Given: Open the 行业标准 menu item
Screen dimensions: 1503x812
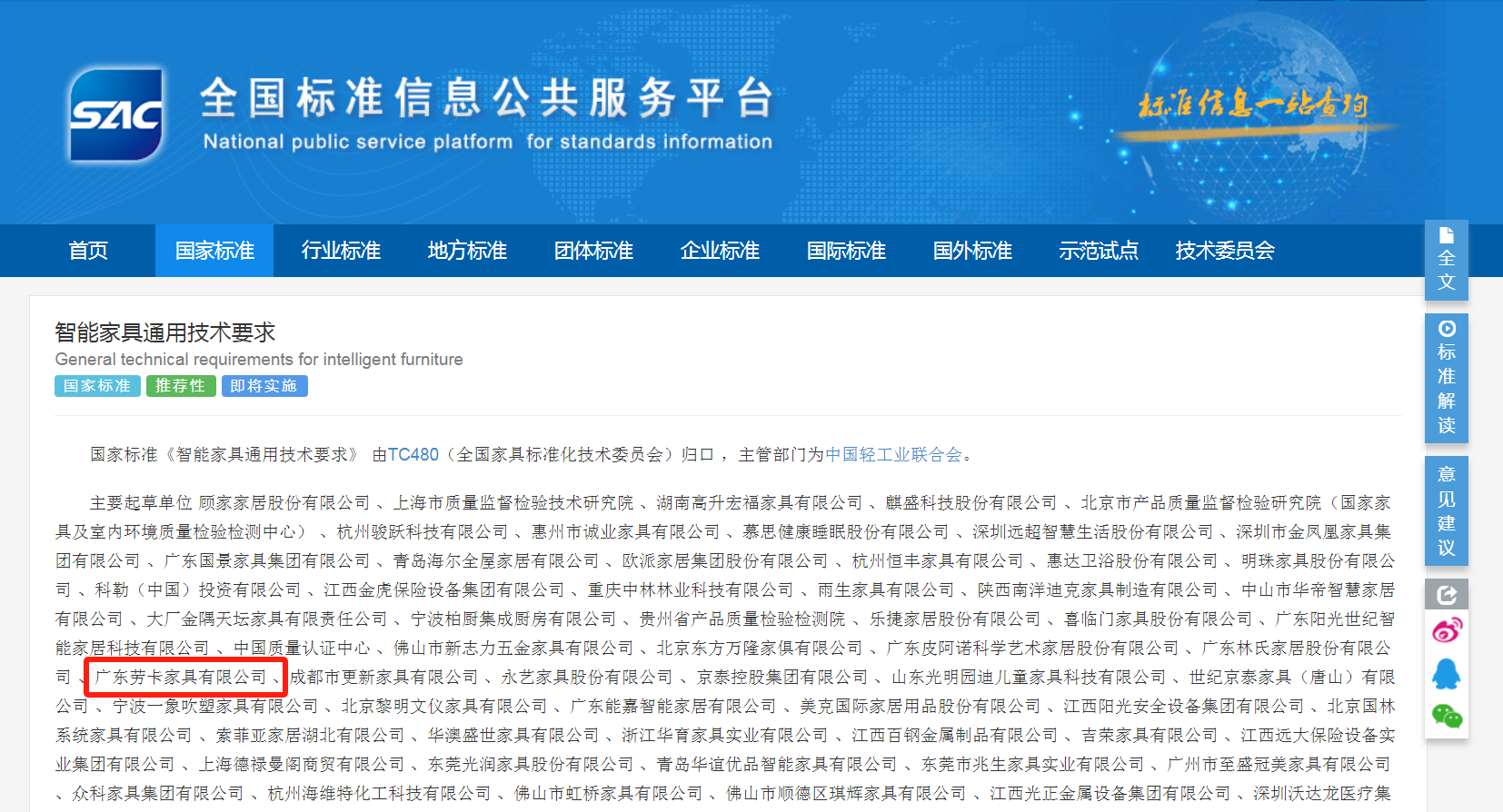Looking at the screenshot, I should 341,251.
